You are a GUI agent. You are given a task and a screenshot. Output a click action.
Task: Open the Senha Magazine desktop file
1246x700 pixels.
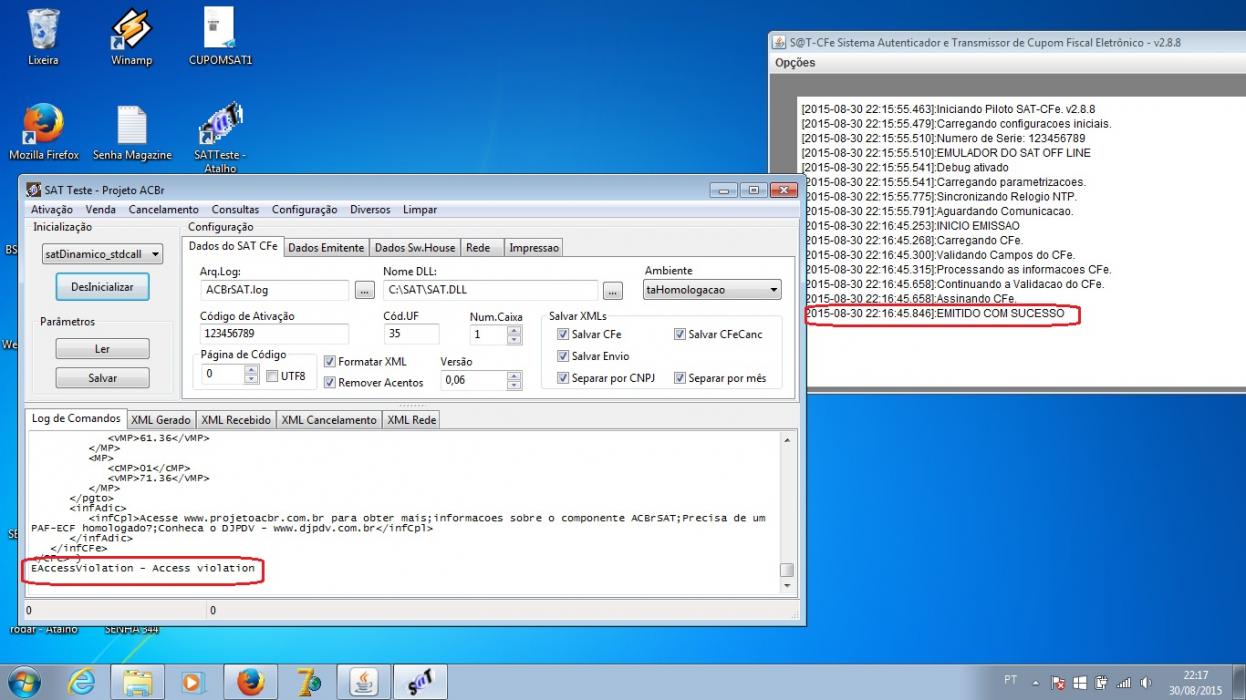pos(132,132)
